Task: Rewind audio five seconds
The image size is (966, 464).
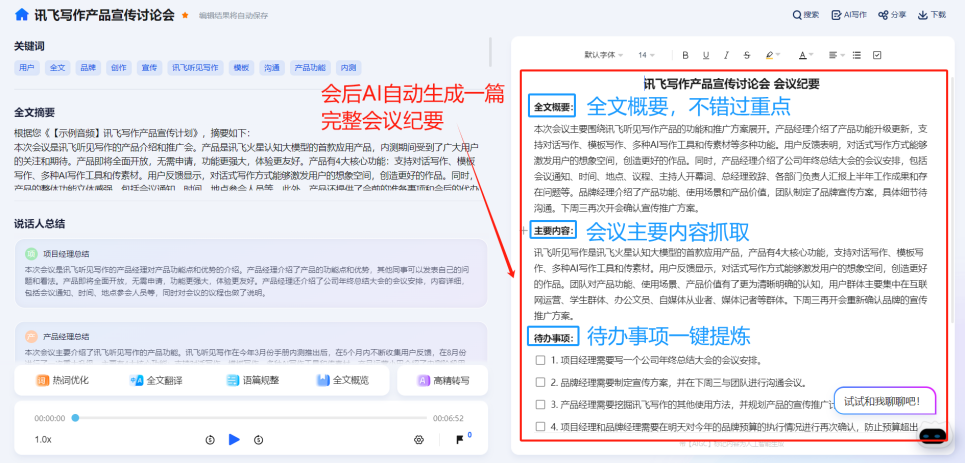Action: [210, 439]
